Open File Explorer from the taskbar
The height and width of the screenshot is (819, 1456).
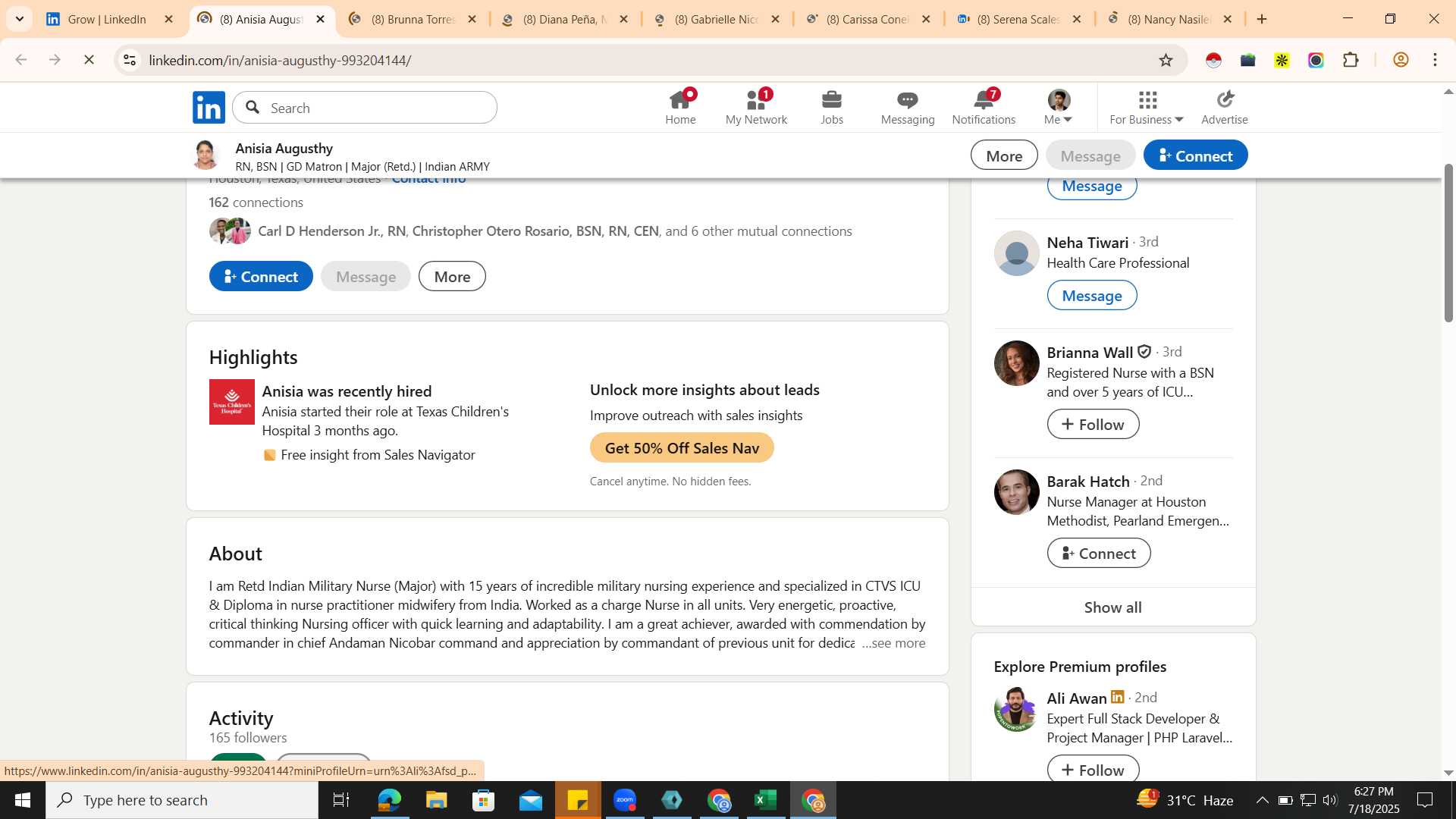(436, 800)
